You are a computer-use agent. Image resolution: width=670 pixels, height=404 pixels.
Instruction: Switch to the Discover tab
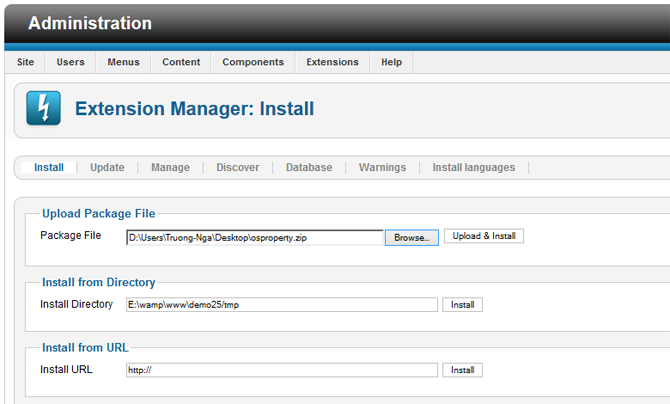[x=238, y=168]
